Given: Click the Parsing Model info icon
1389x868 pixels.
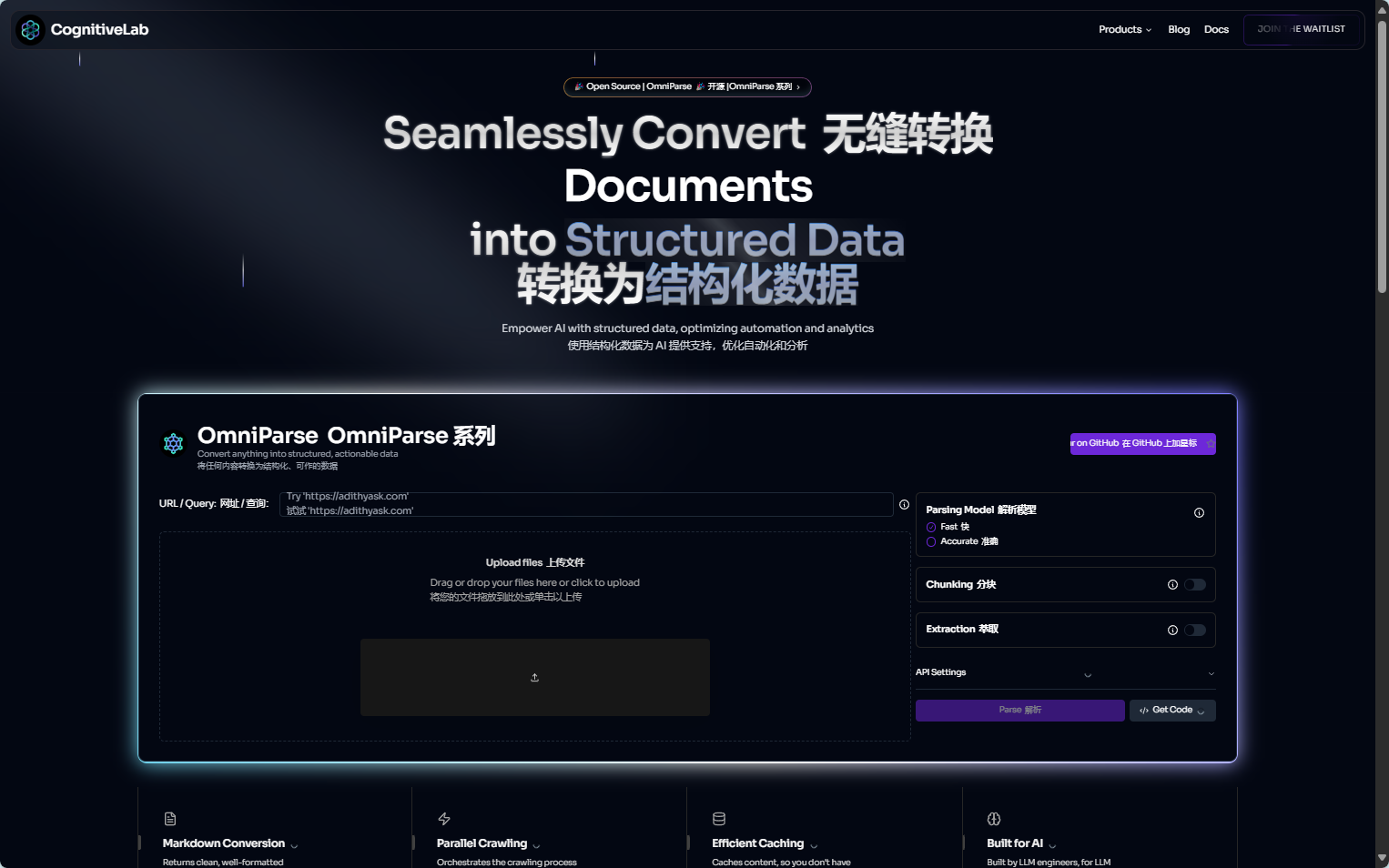Looking at the screenshot, I should click(1199, 512).
